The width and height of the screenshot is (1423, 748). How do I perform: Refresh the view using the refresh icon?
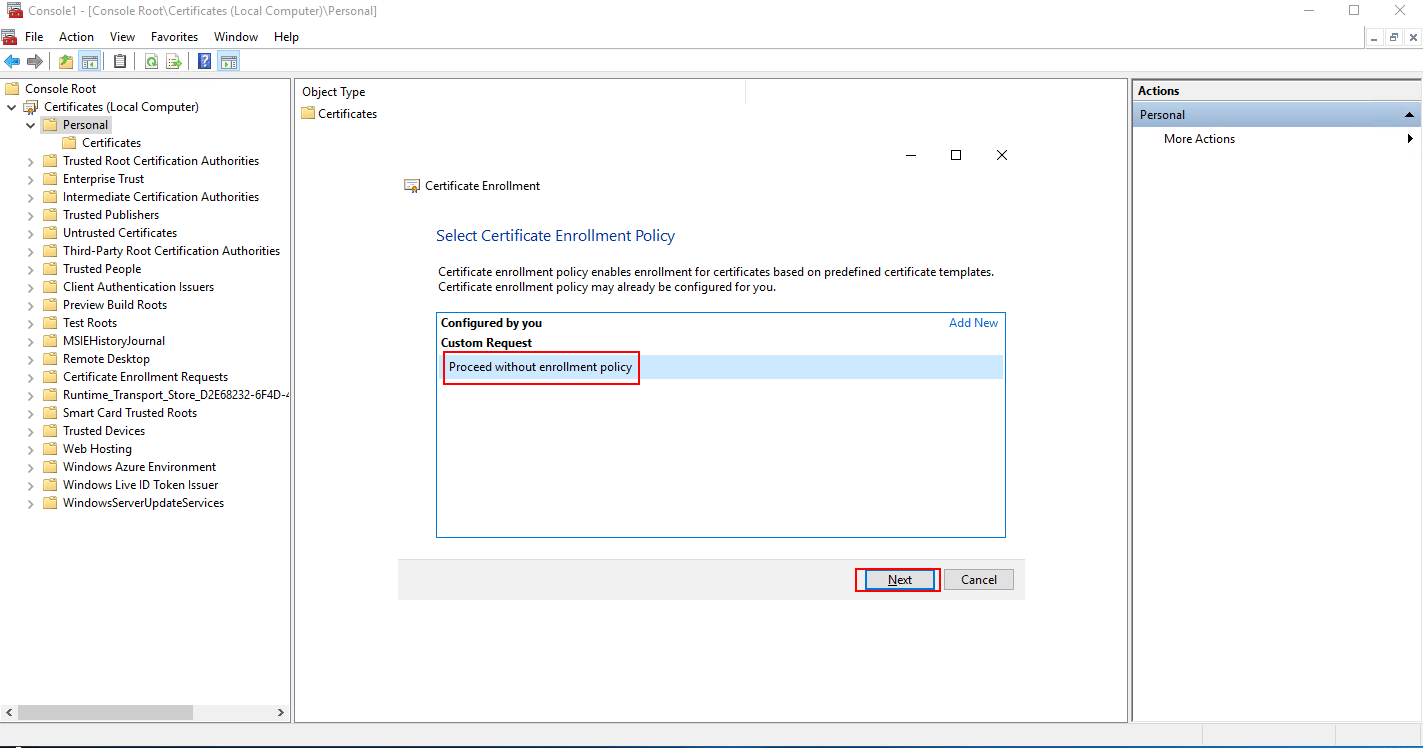151,60
